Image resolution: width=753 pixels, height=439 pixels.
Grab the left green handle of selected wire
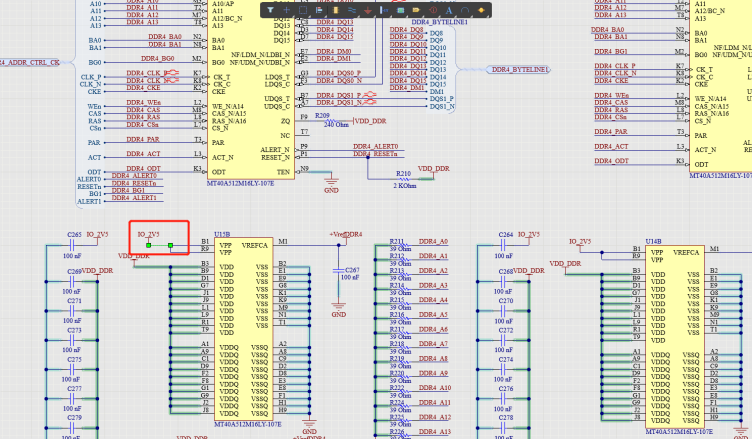(149, 244)
